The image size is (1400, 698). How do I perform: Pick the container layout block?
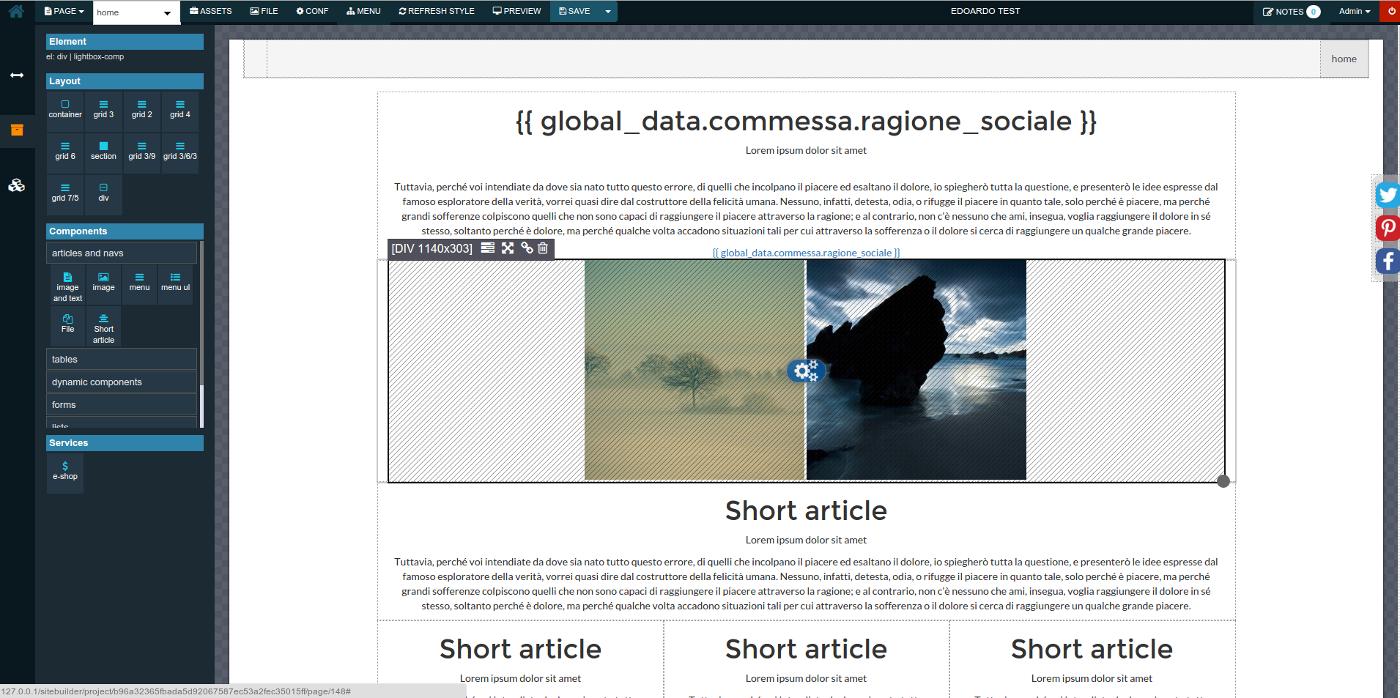(65, 109)
